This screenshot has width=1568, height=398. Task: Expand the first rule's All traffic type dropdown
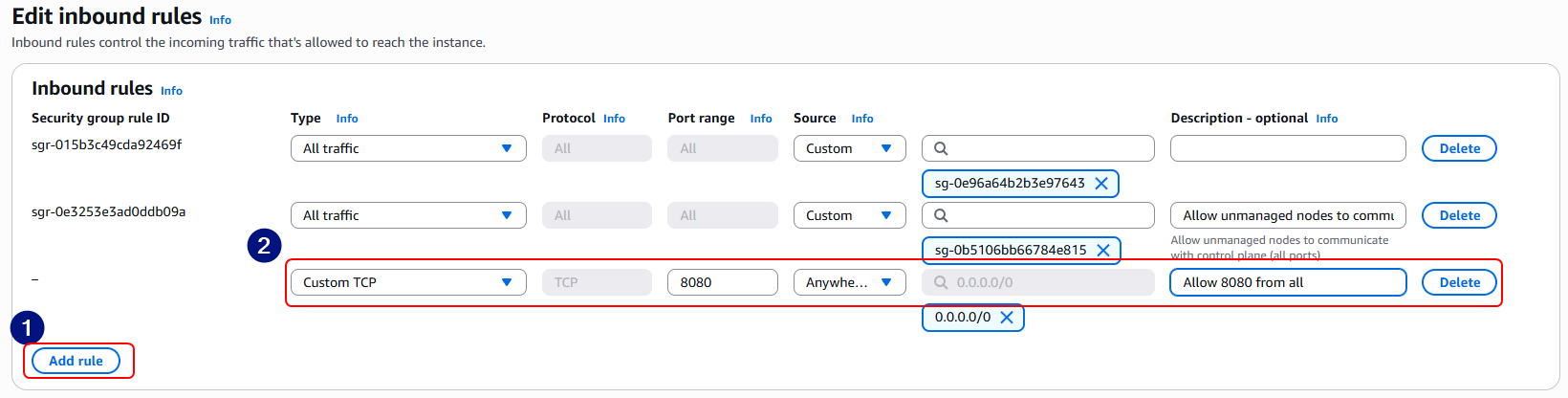[408, 148]
